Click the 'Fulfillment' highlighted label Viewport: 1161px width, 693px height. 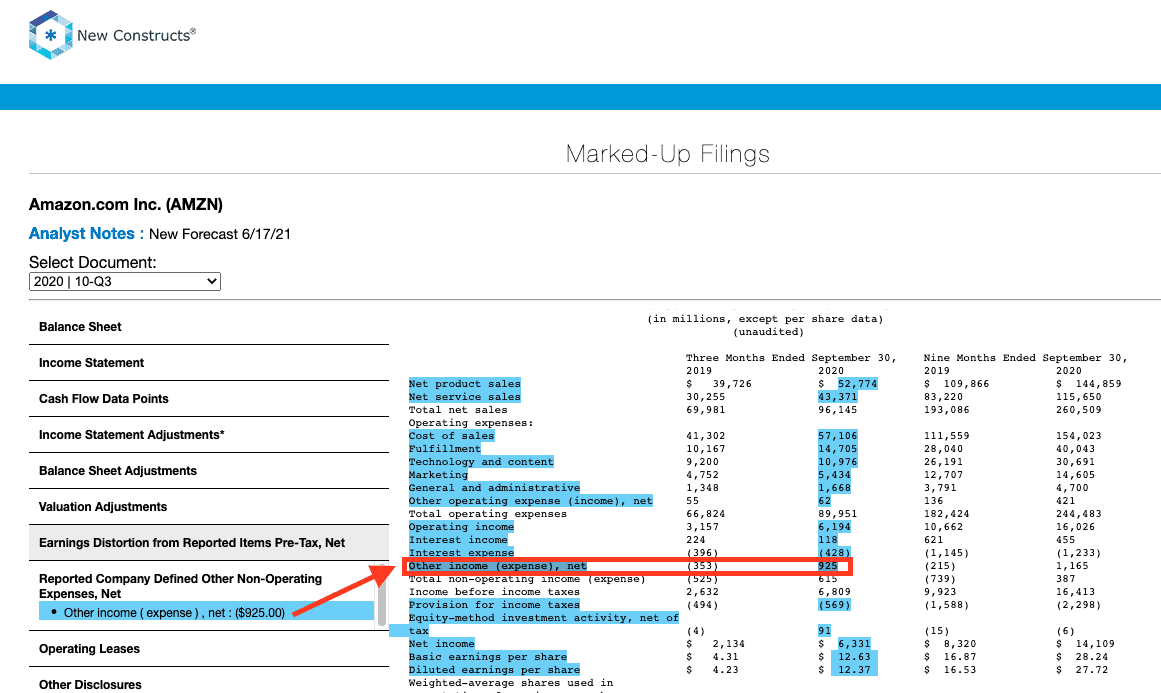(x=444, y=449)
